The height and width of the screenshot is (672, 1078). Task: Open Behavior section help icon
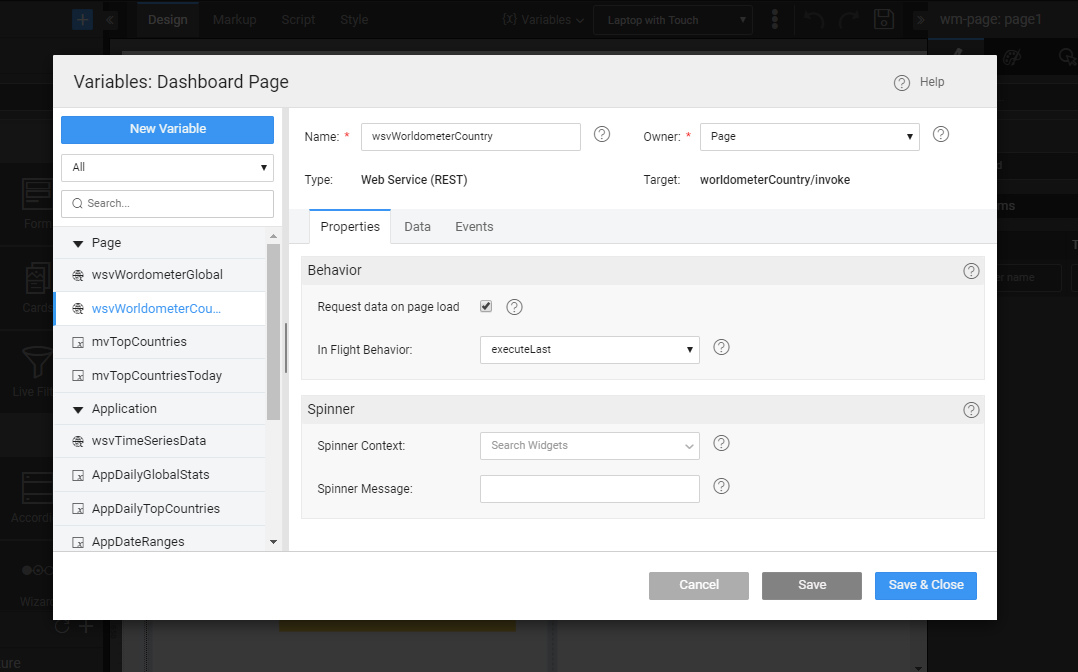point(970,271)
